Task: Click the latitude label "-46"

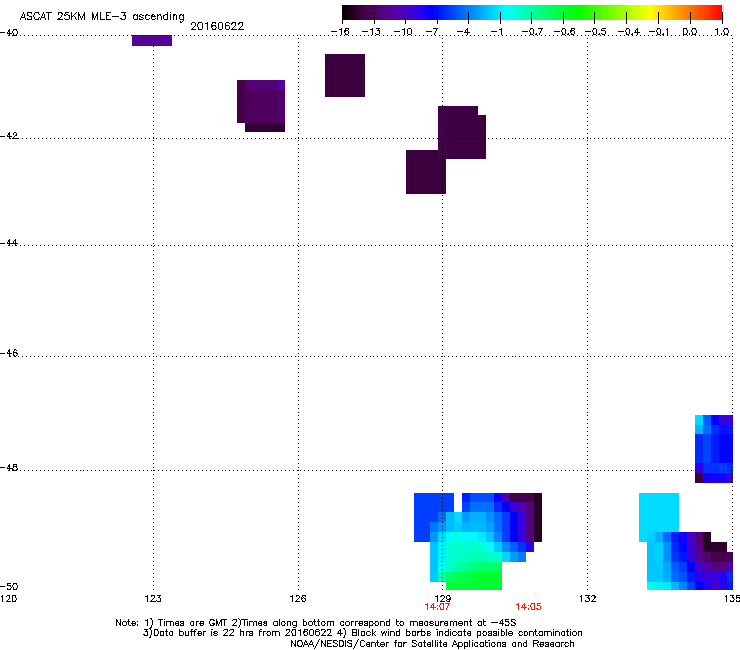Action: tap(9, 353)
